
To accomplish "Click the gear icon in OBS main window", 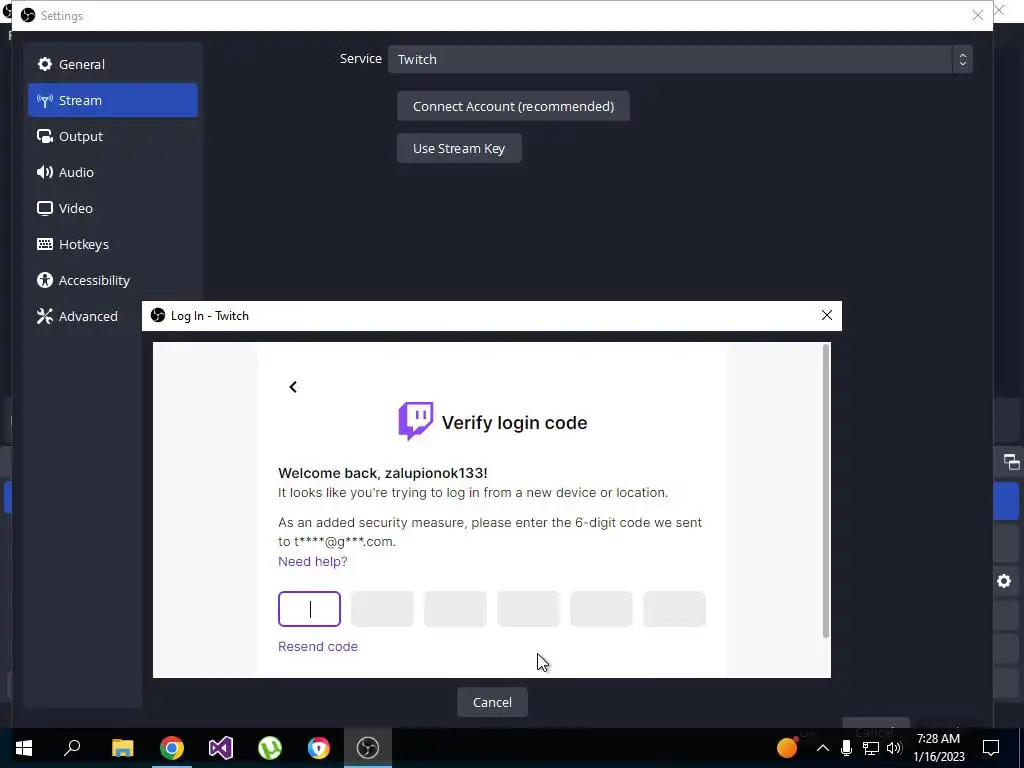I will (1004, 581).
